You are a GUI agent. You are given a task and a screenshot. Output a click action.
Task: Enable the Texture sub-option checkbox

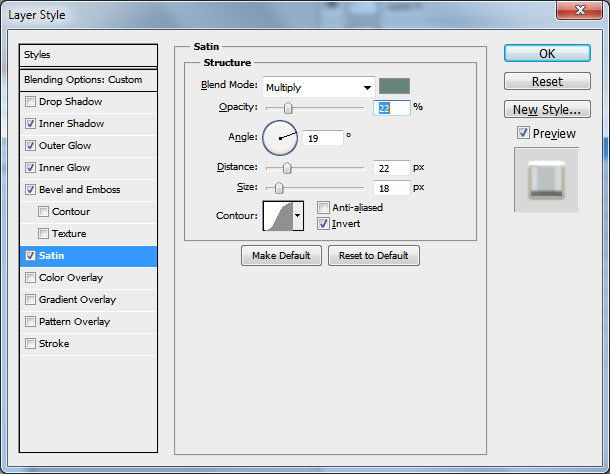coord(43,233)
